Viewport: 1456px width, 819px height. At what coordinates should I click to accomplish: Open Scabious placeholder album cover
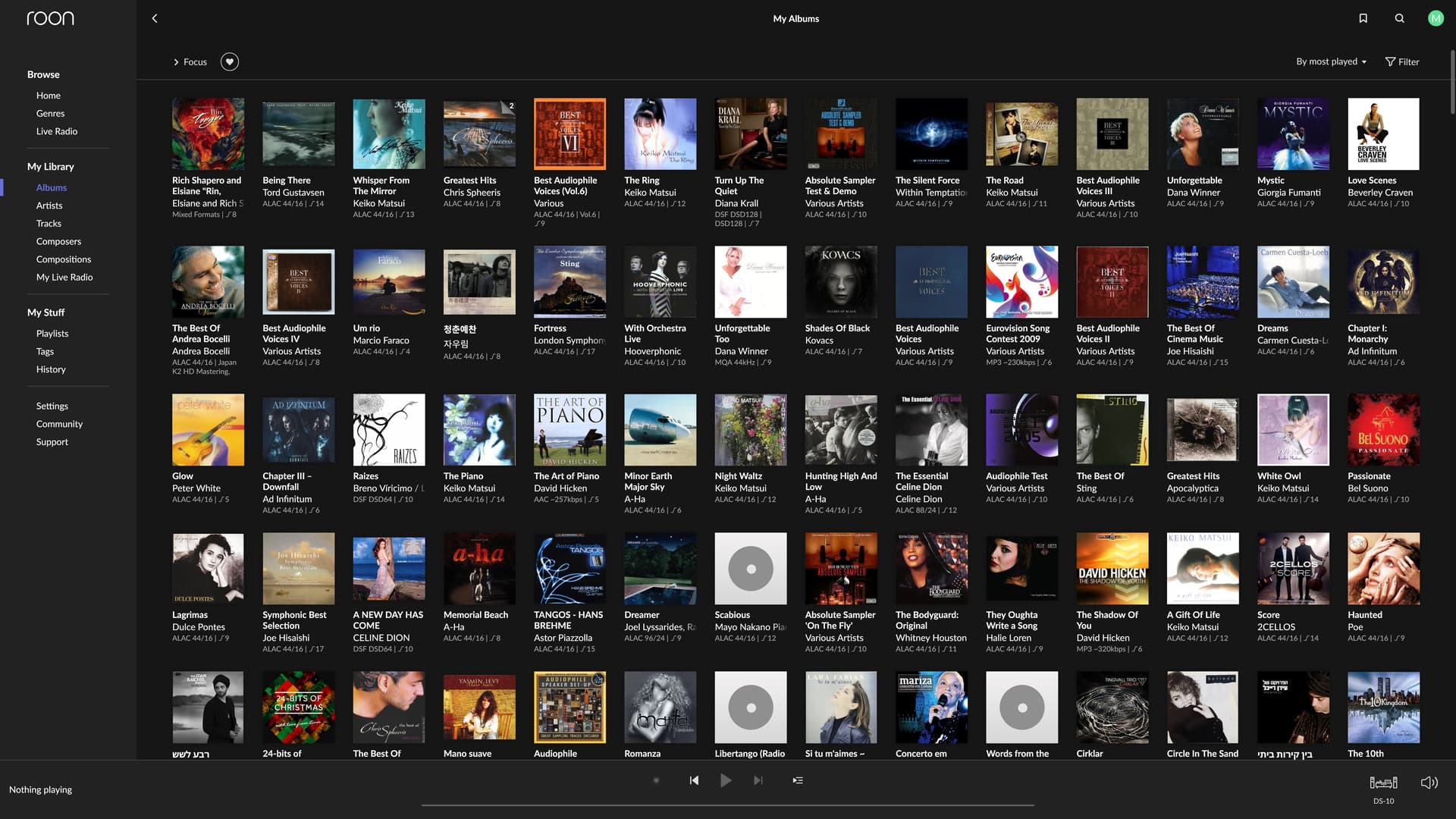coord(750,568)
